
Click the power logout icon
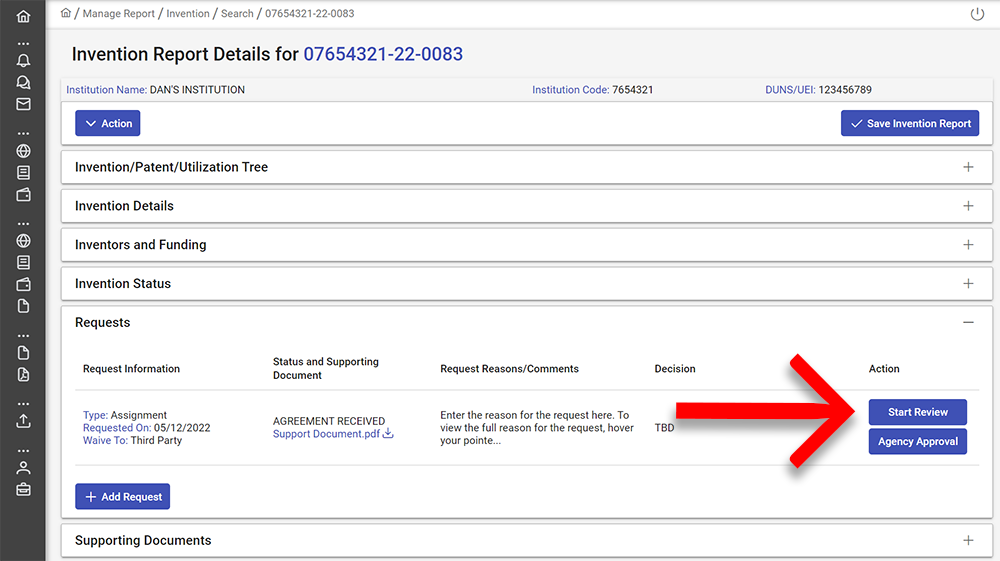click(x=977, y=14)
